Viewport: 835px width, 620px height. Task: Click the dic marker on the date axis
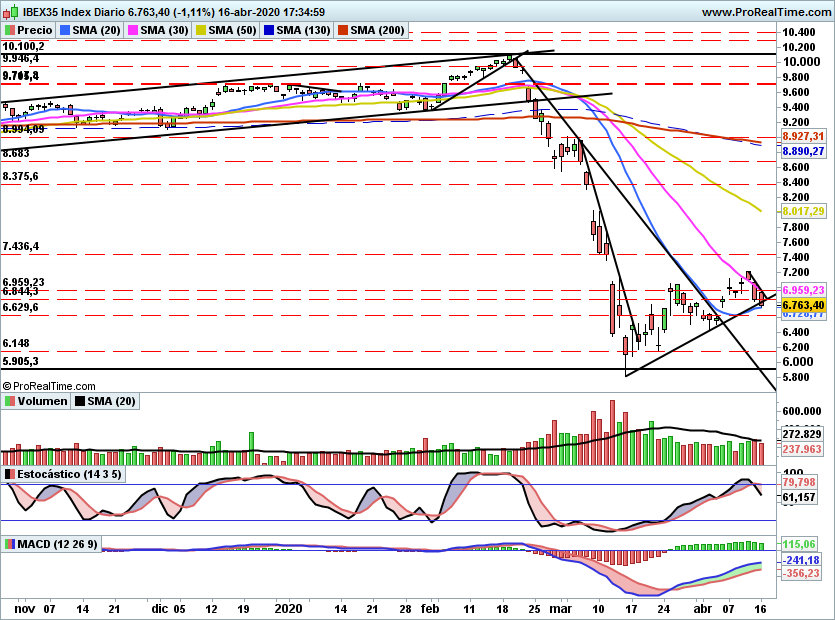[x=160, y=609]
